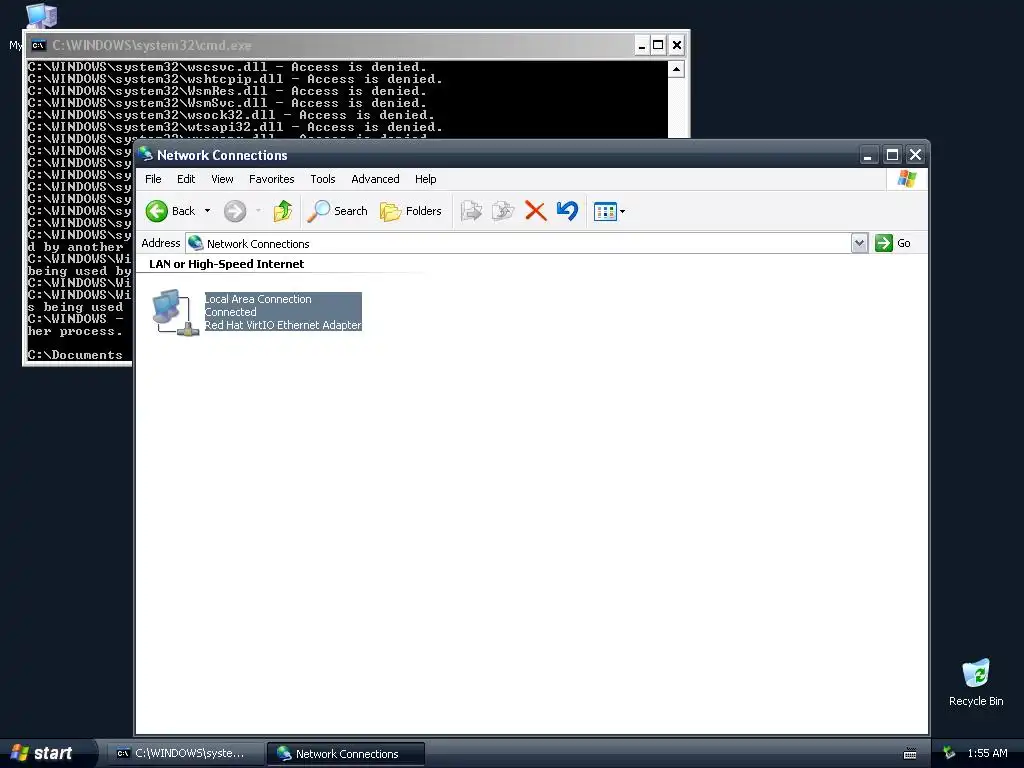The image size is (1024, 768).
Task: Maximize the cmd.exe window
Action: [x=658, y=45]
